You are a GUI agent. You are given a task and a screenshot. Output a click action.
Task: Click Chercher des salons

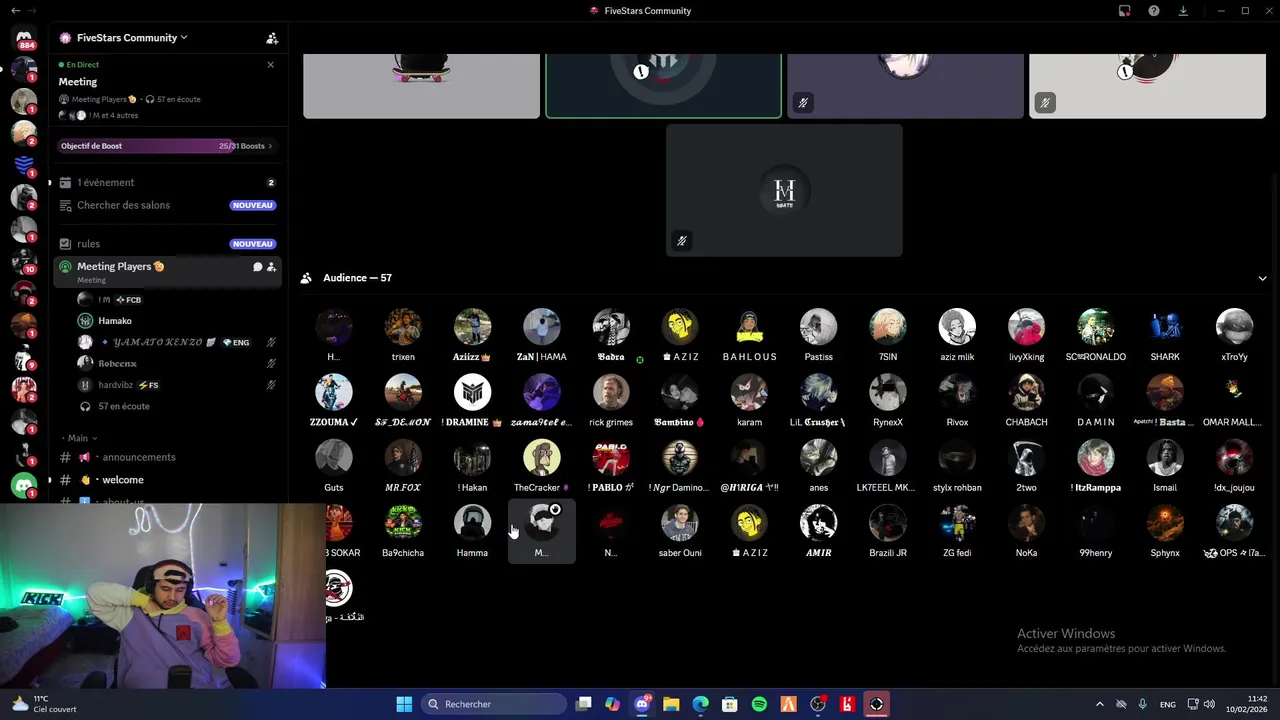point(167,205)
